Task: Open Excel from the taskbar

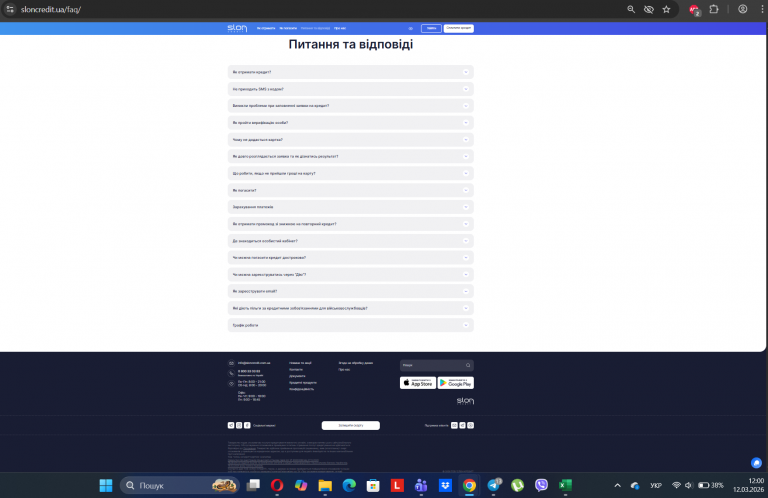Action: (x=565, y=485)
